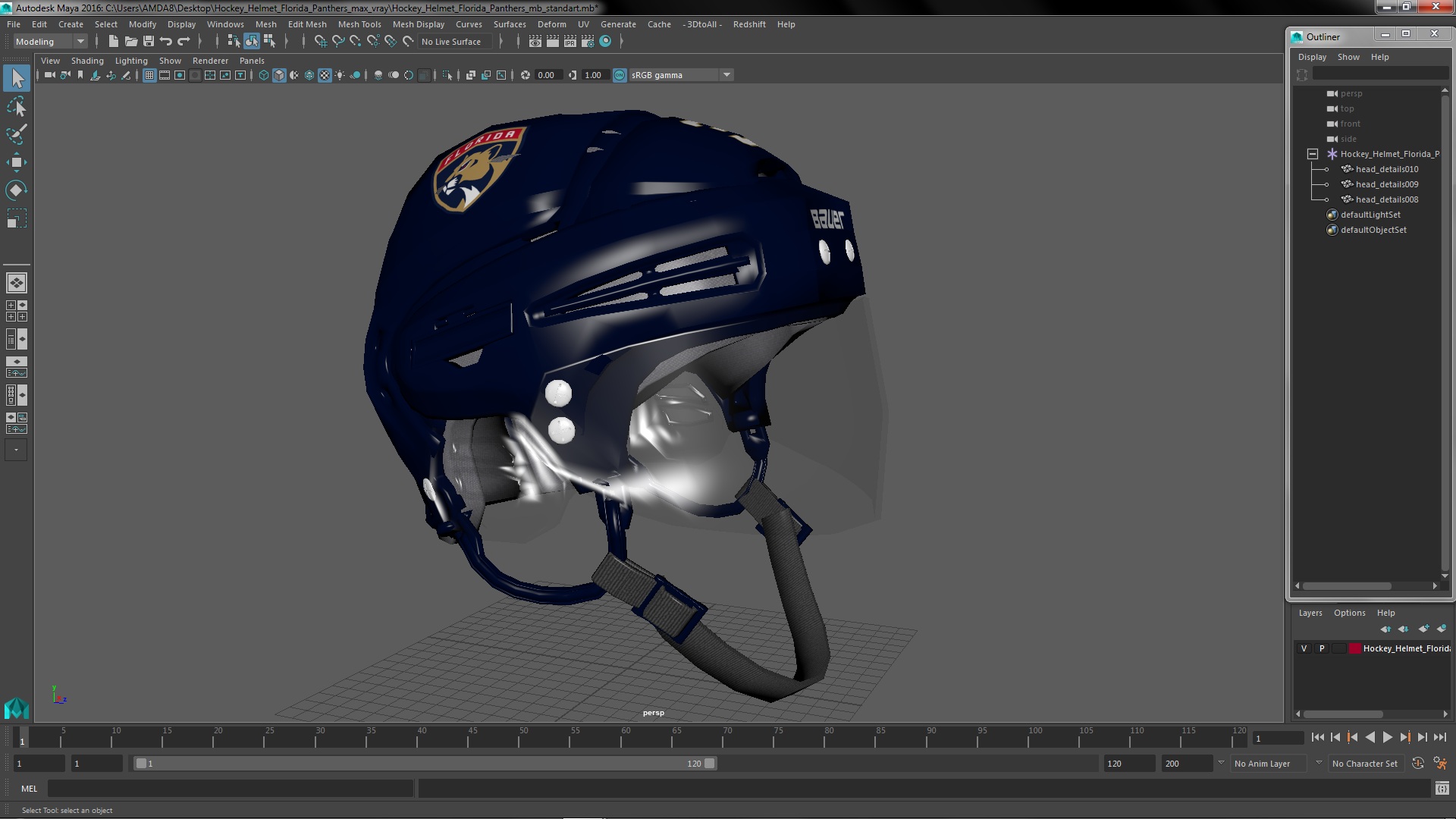Viewport: 1456px width, 819px height.
Task: Select the Lasso tool
Action: [17, 107]
